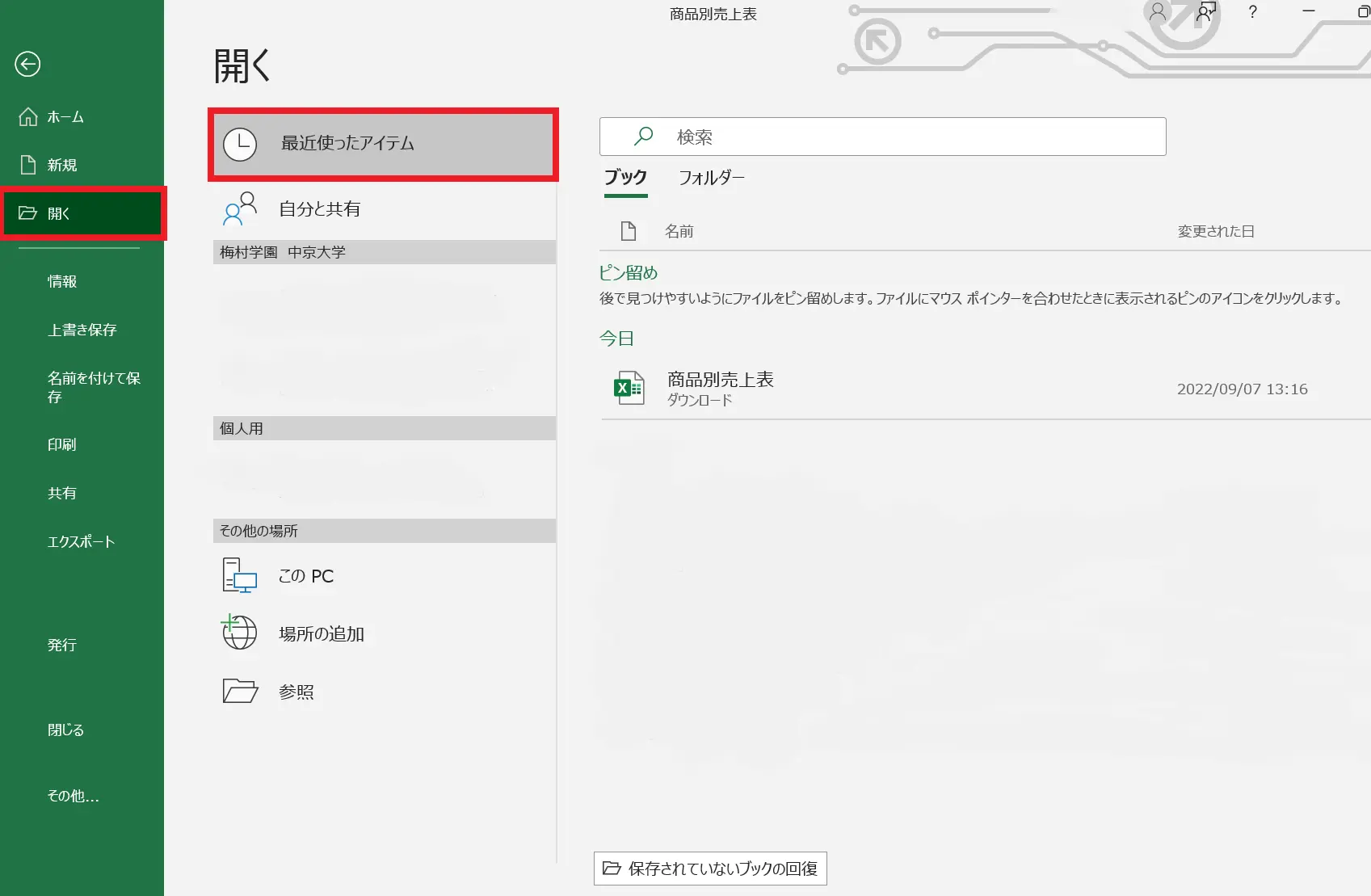Image resolution: width=1371 pixels, height=896 pixels.
Task: Switch to the フォルダー tab
Action: [x=712, y=178]
